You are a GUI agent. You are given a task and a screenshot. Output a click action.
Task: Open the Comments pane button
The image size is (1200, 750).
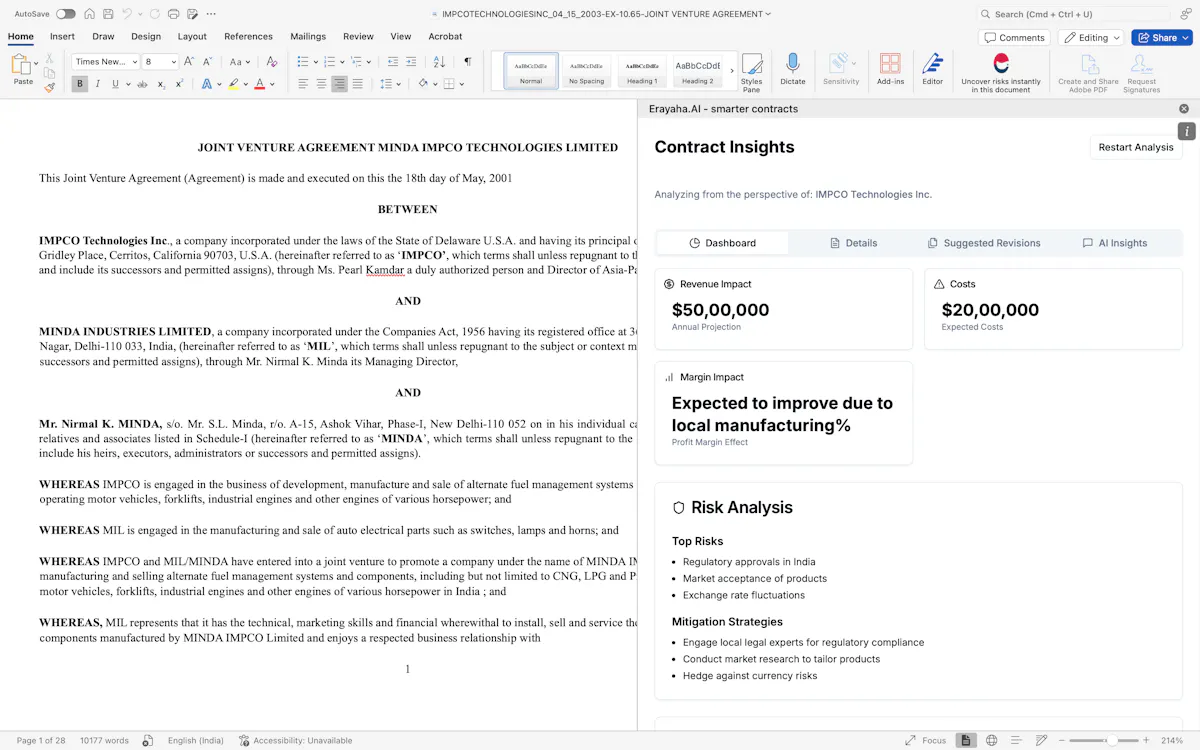[x=1014, y=38]
